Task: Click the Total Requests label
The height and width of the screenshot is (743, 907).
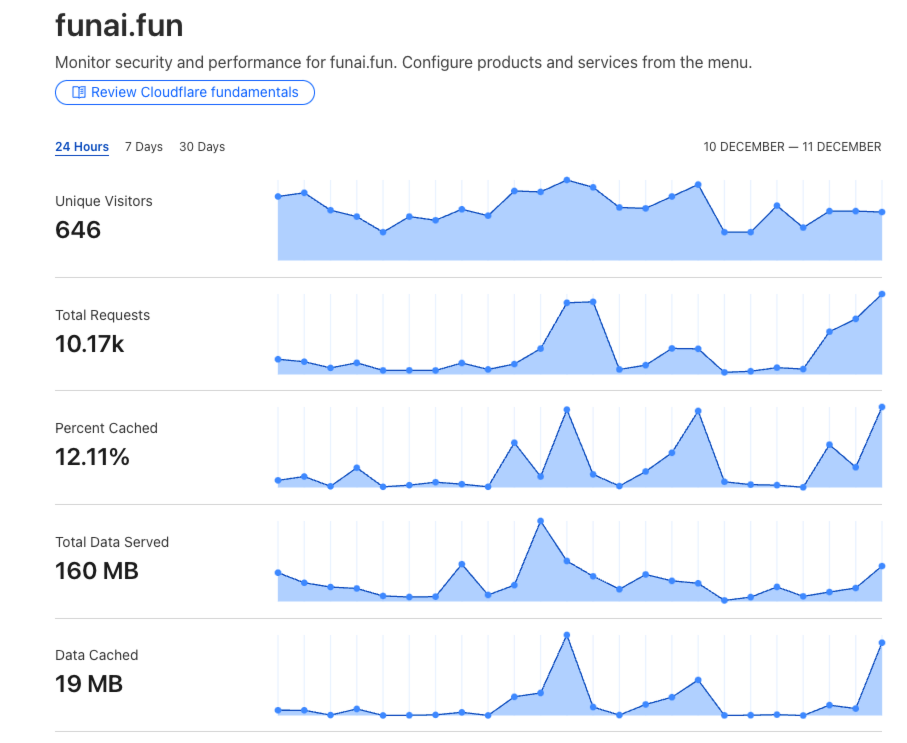Action: point(102,315)
